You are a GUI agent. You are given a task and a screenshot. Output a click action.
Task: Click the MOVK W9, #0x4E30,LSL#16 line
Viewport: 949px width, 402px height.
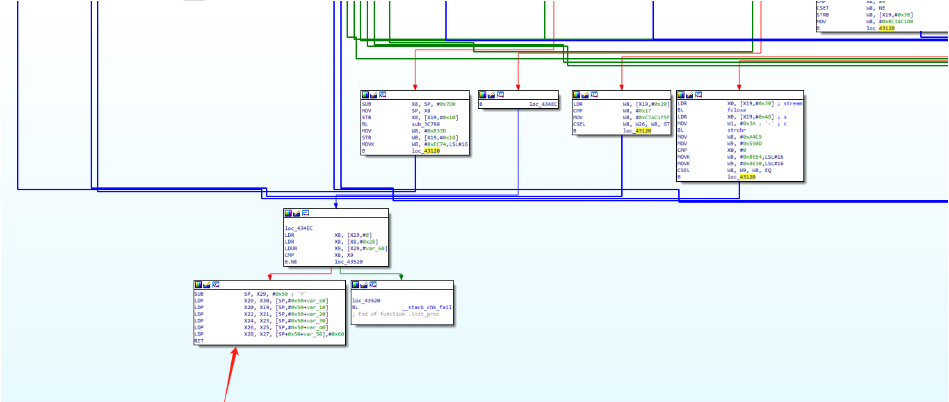[731, 164]
